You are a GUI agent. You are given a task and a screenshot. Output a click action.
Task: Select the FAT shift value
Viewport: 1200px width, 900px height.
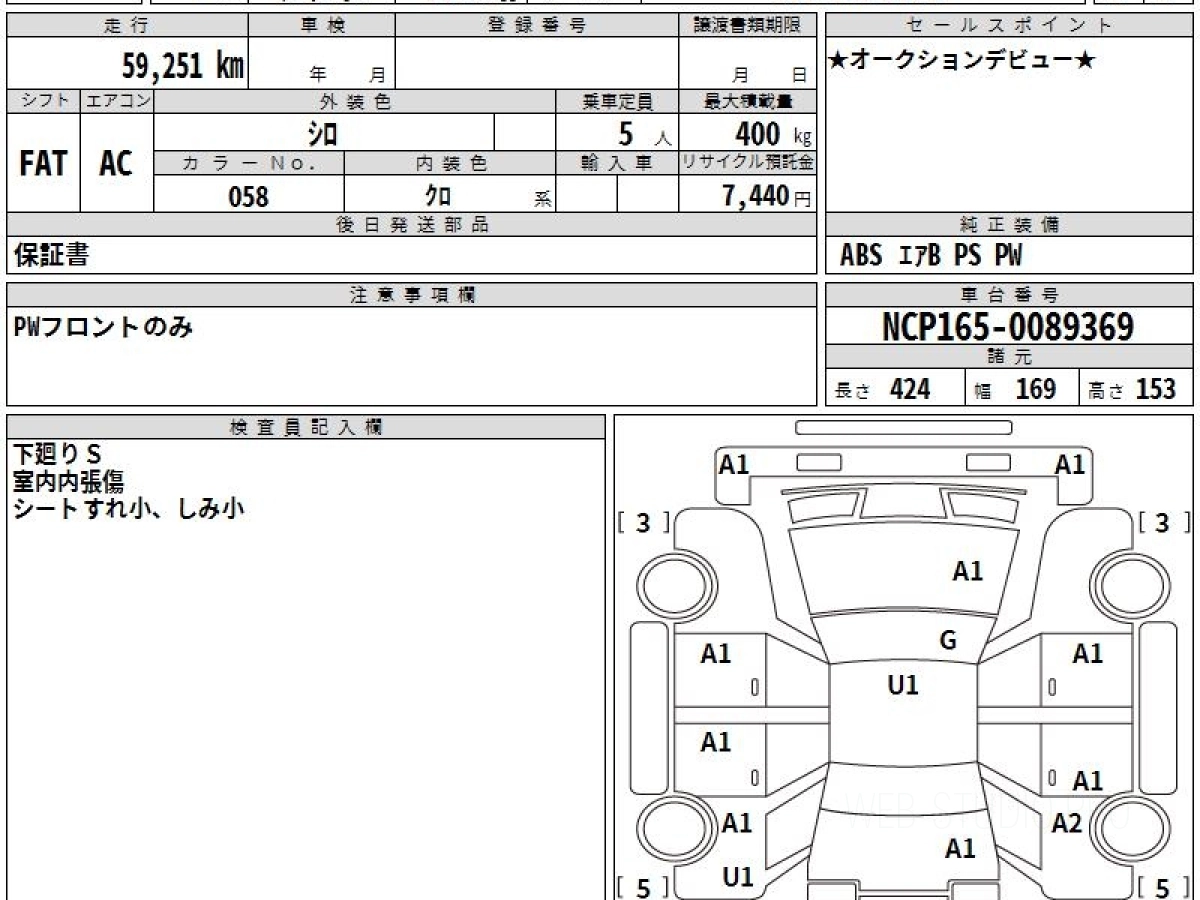(x=43, y=164)
